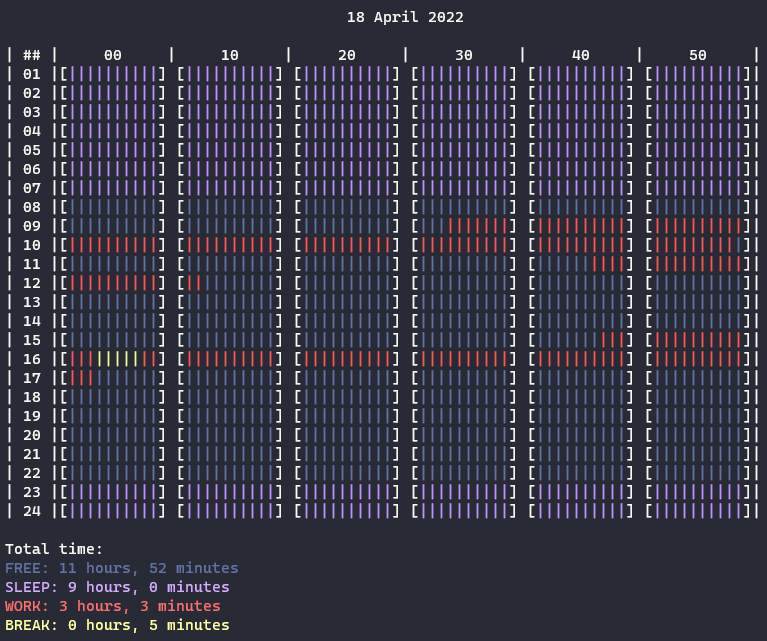Click the date heading "18 April 2022"
Viewport: 767px width, 641px height.
[x=405, y=17]
